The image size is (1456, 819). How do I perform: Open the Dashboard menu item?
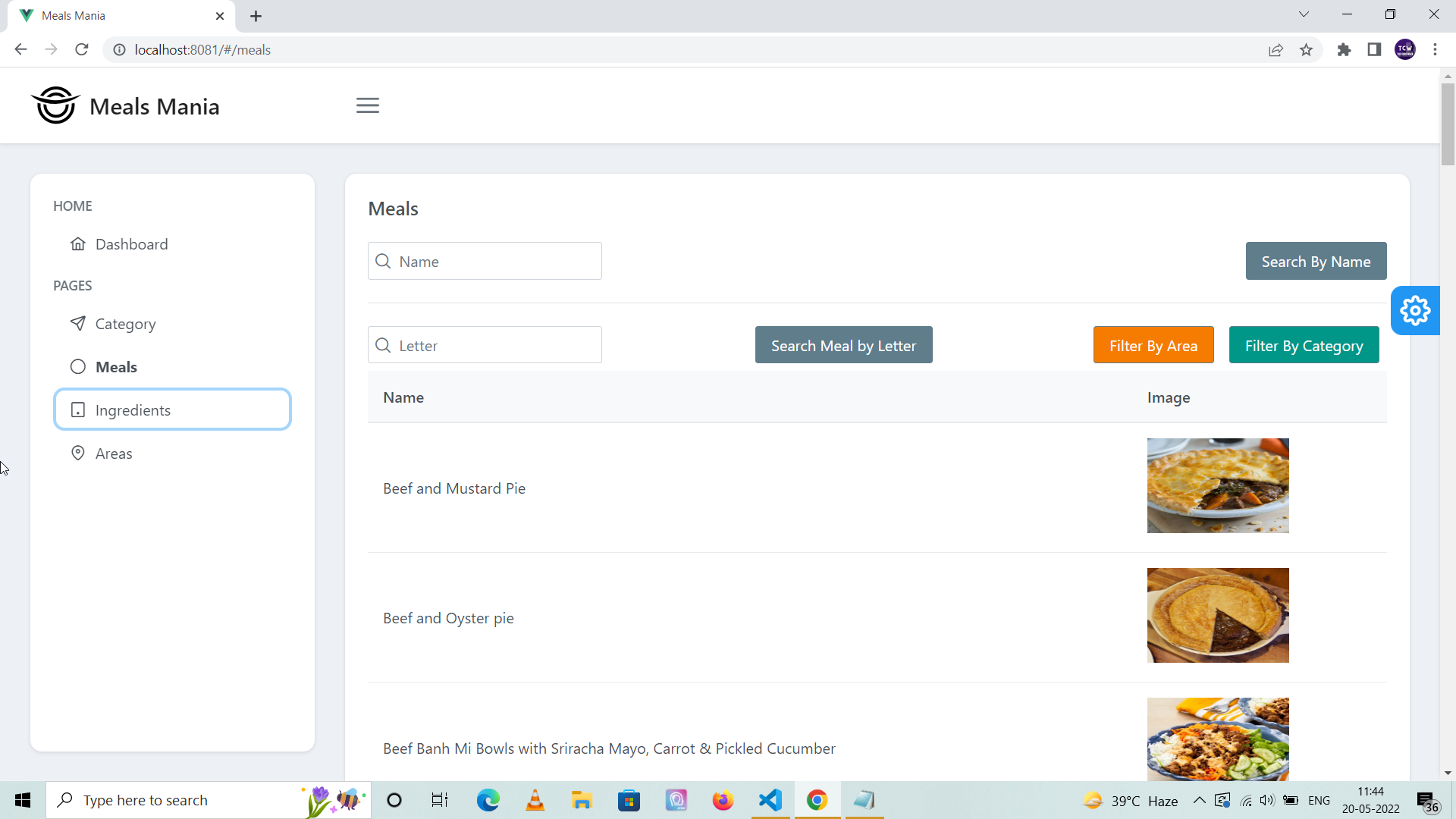132,243
